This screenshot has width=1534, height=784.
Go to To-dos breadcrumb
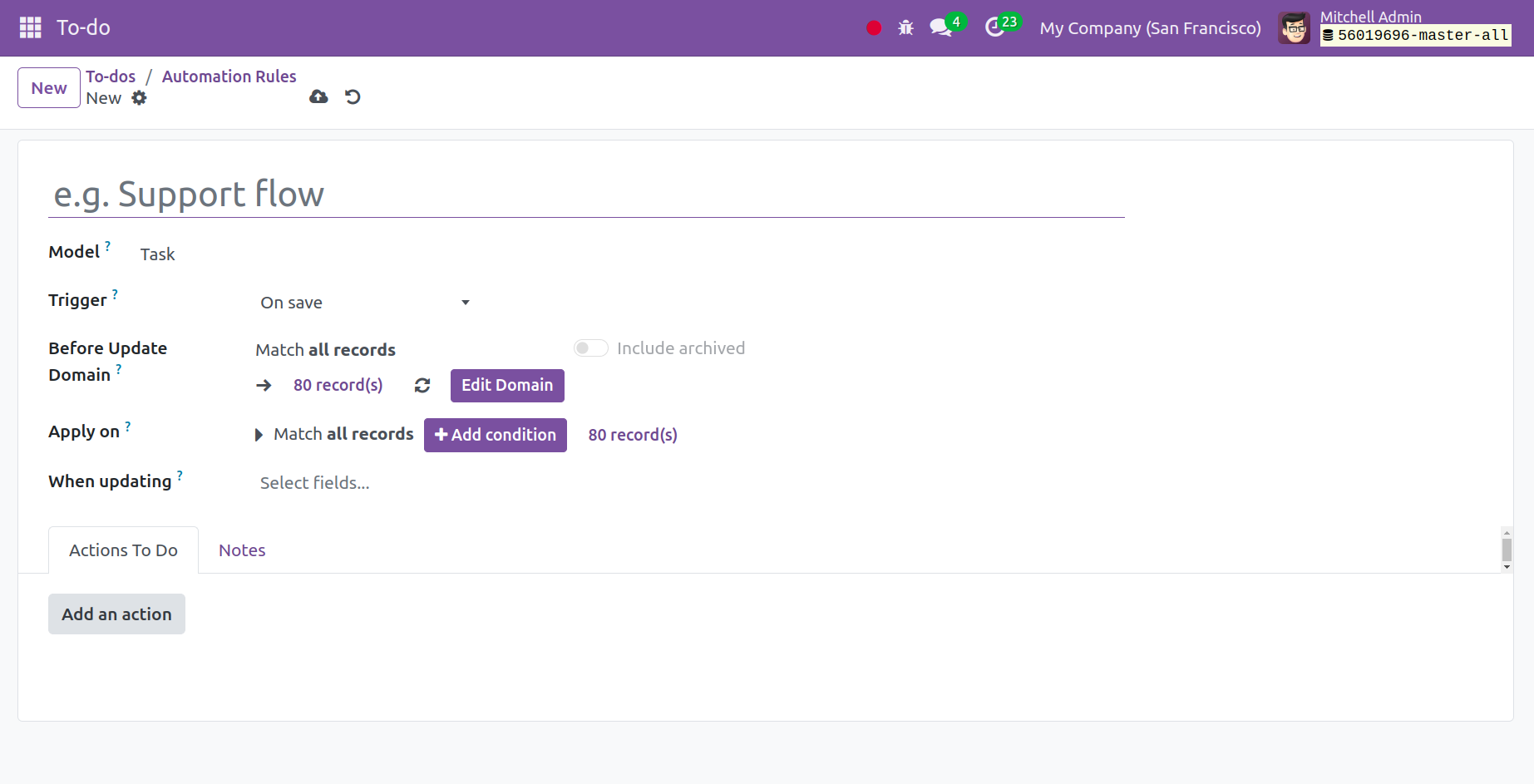click(111, 76)
